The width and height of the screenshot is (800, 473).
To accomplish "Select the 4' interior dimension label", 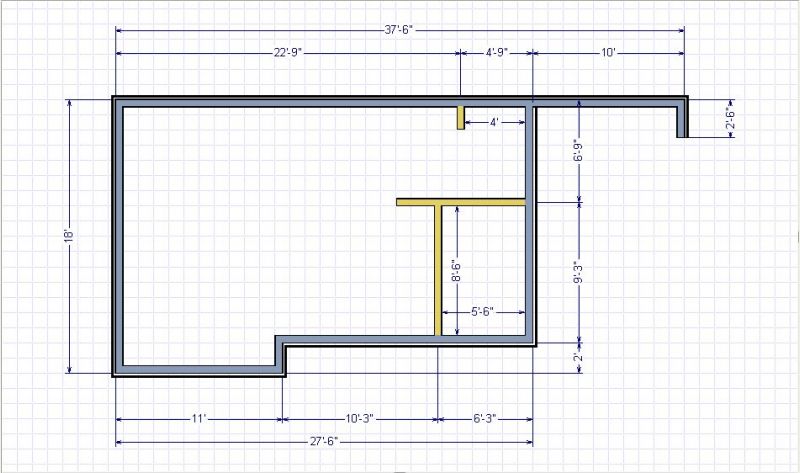I will pos(493,122).
